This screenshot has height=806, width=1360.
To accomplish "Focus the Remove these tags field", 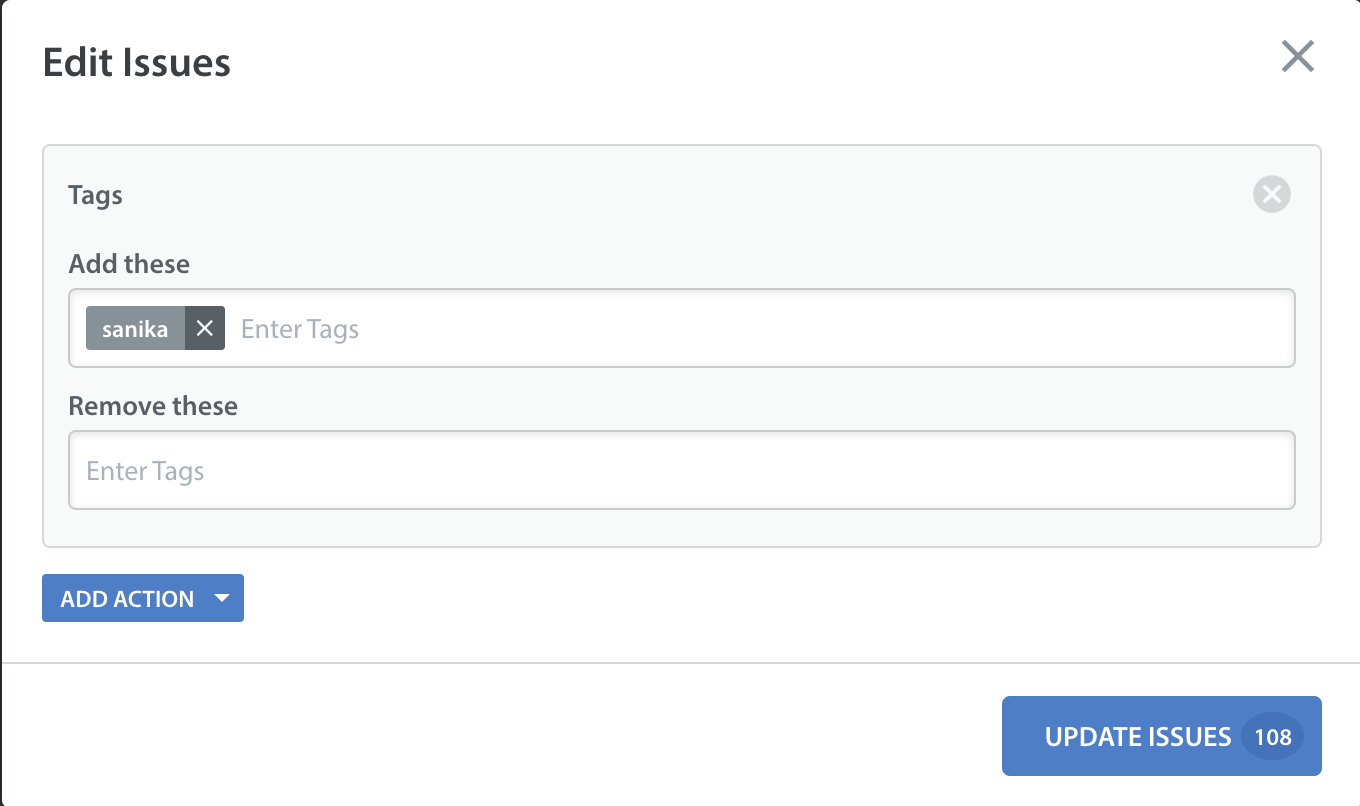I will (682, 470).
